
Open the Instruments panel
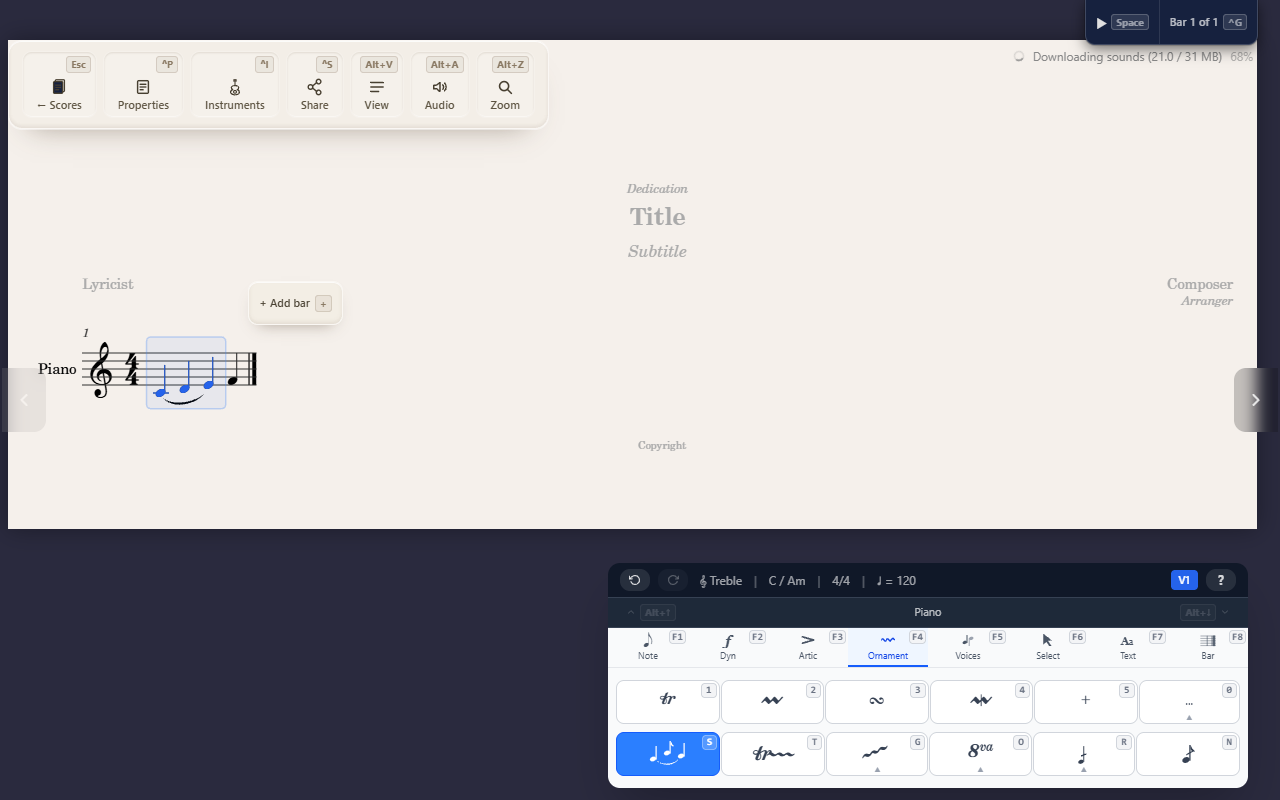tap(235, 86)
